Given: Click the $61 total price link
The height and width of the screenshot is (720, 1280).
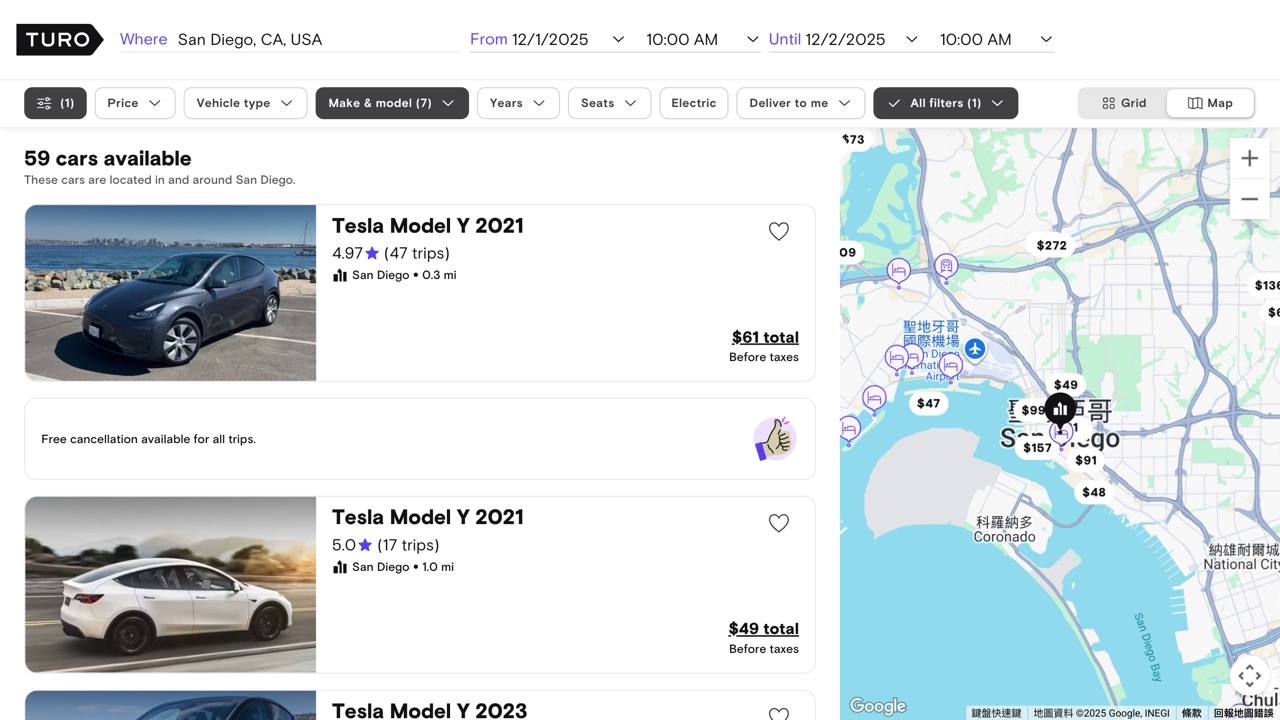Looking at the screenshot, I should (x=765, y=337).
